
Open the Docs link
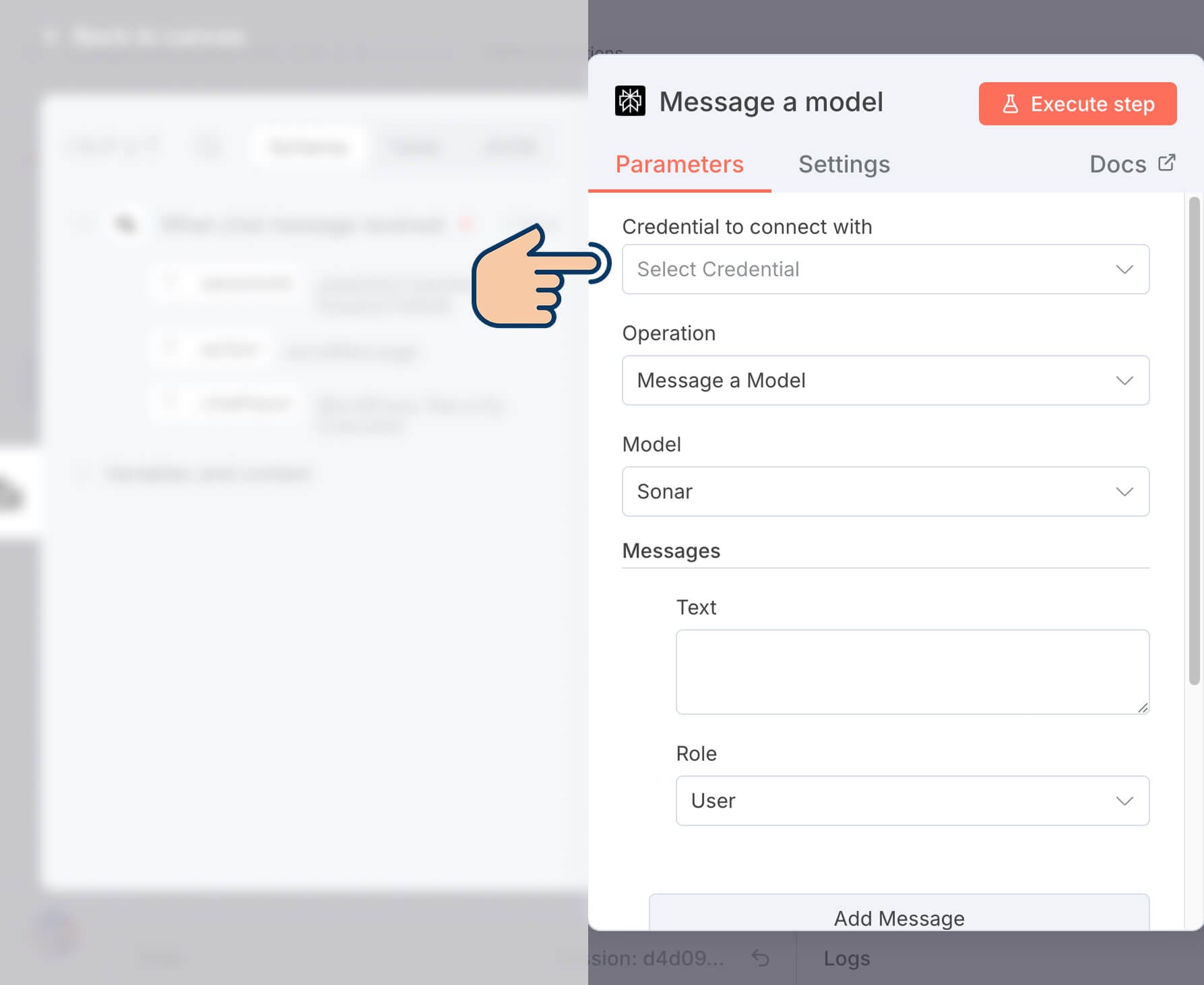point(1118,164)
